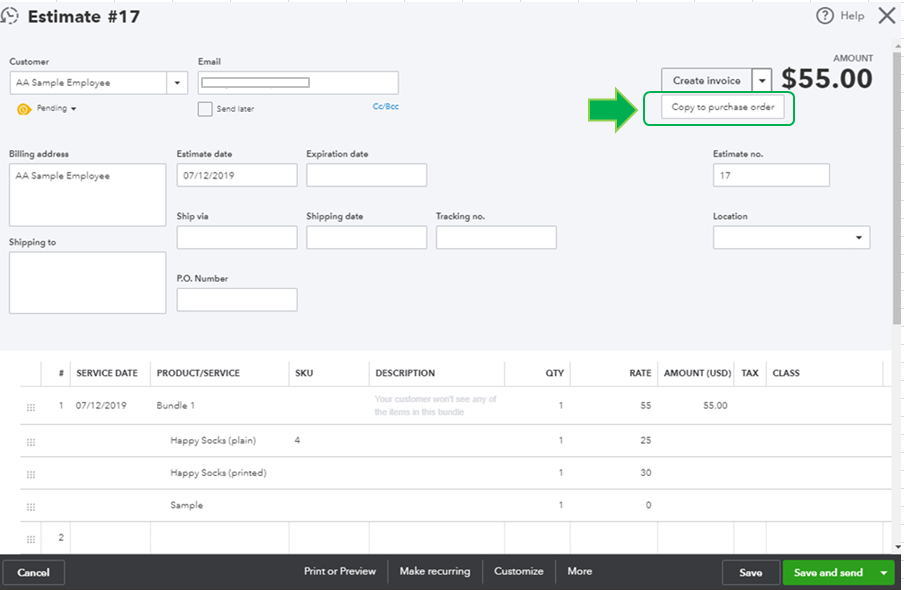Close the estimate with X icon

(x=886, y=16)
